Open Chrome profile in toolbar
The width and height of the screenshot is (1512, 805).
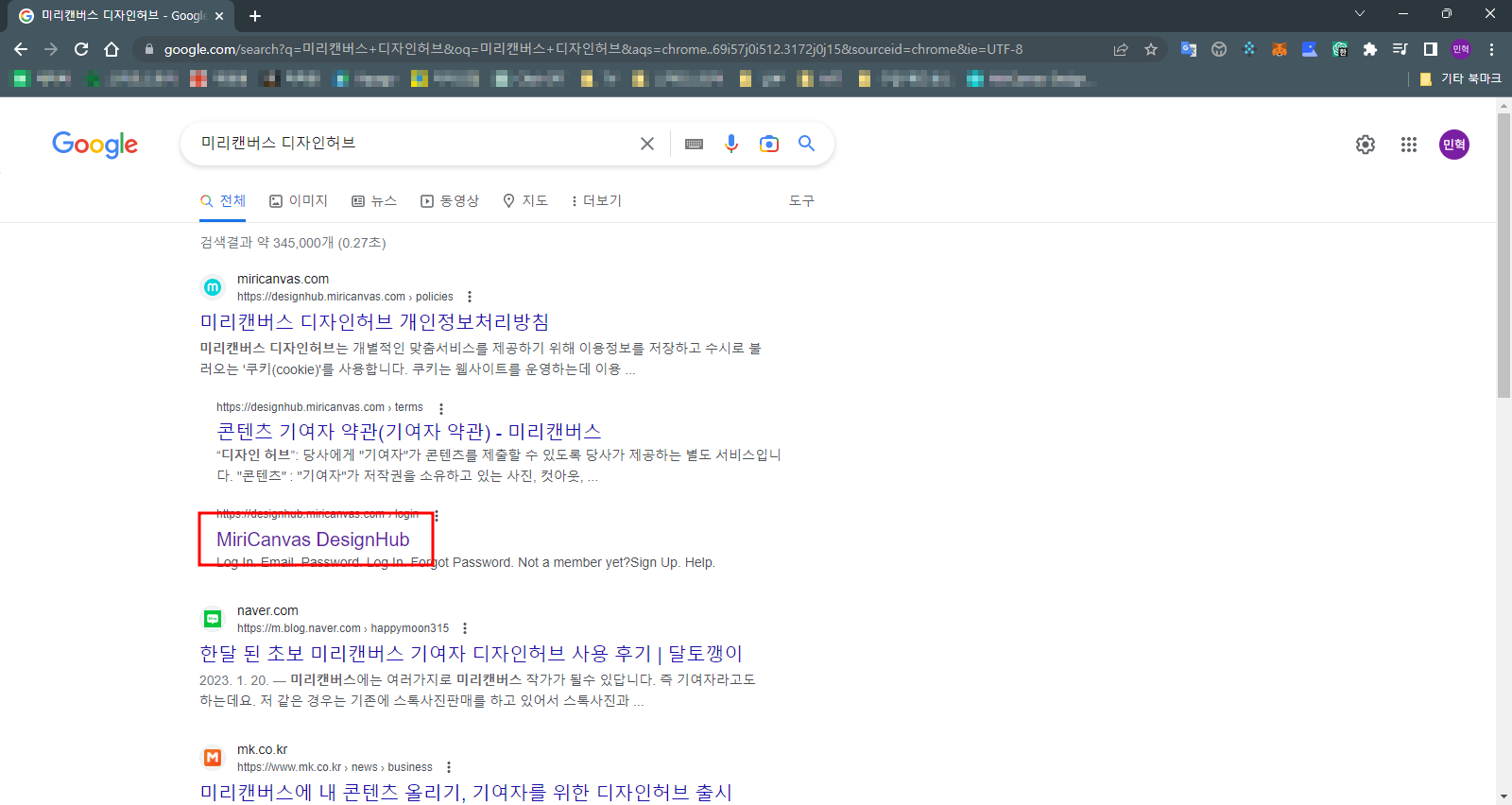[1461, 49]
